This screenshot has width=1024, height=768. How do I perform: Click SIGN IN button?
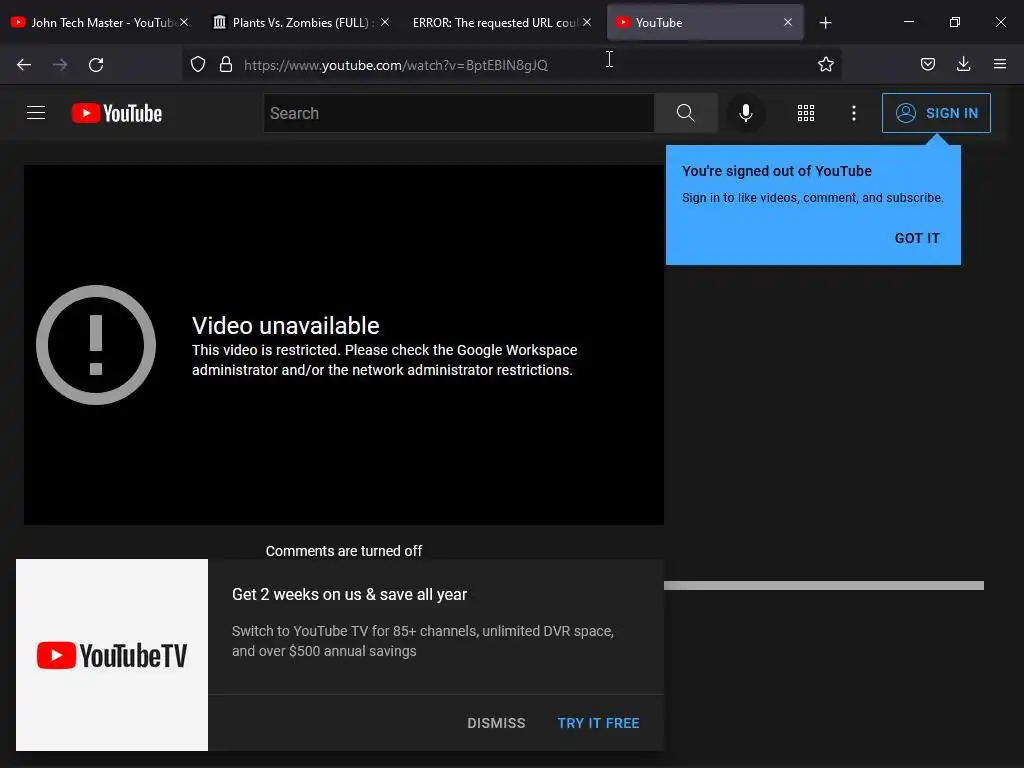coord(936,113)
